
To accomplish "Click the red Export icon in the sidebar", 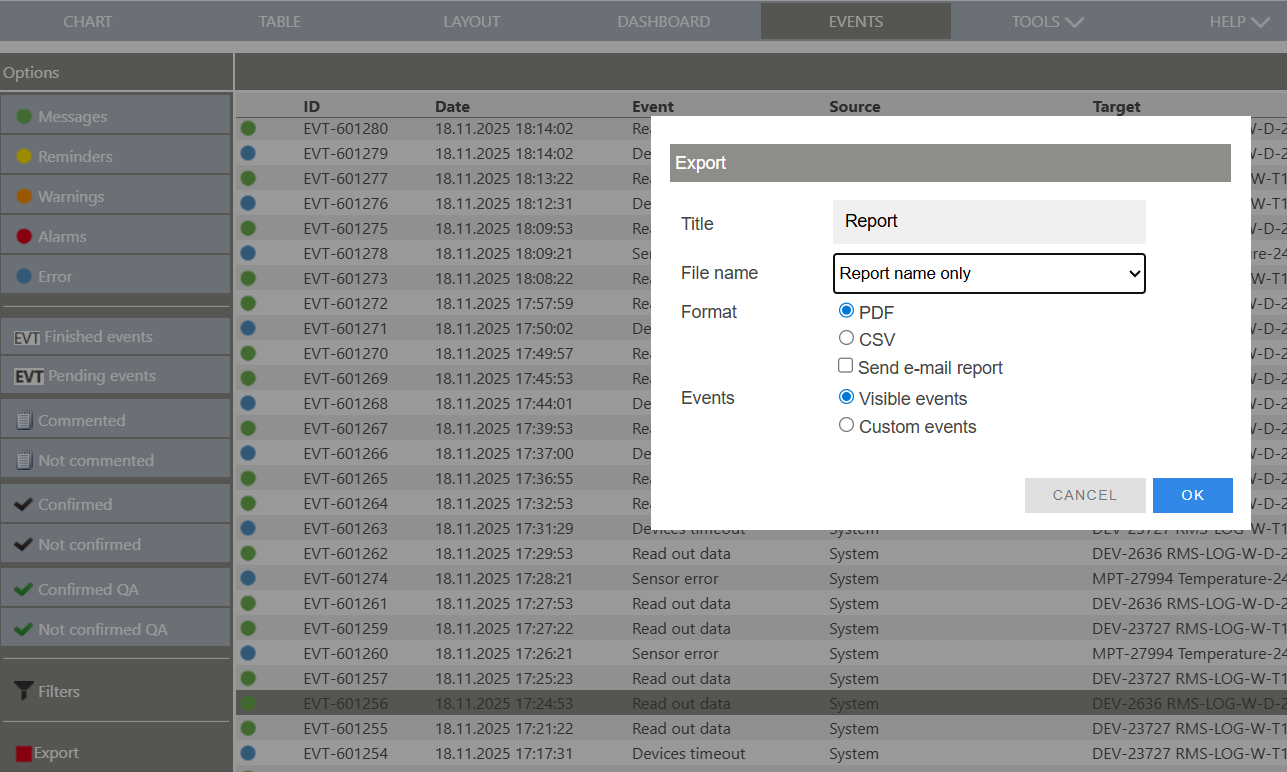I will tap(22, 752).
